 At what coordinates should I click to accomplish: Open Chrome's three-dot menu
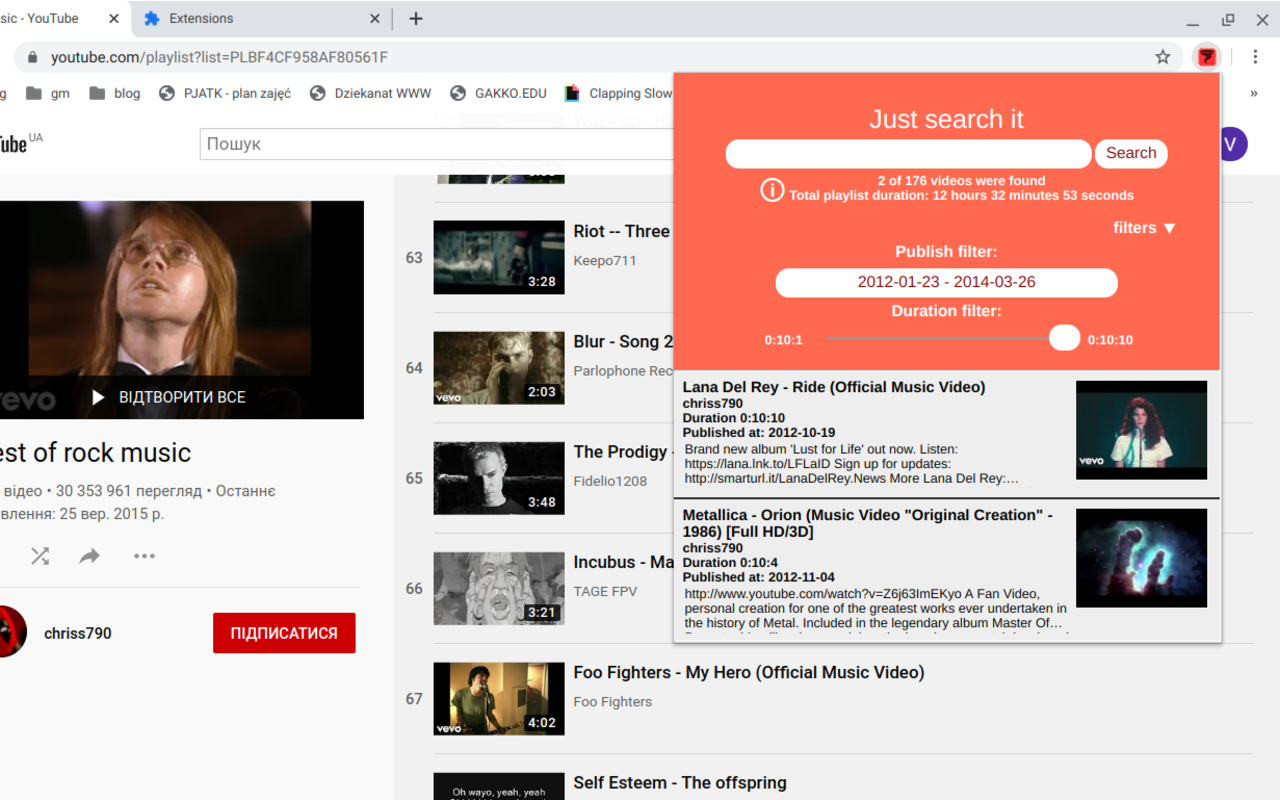(x=1255, y=57)
